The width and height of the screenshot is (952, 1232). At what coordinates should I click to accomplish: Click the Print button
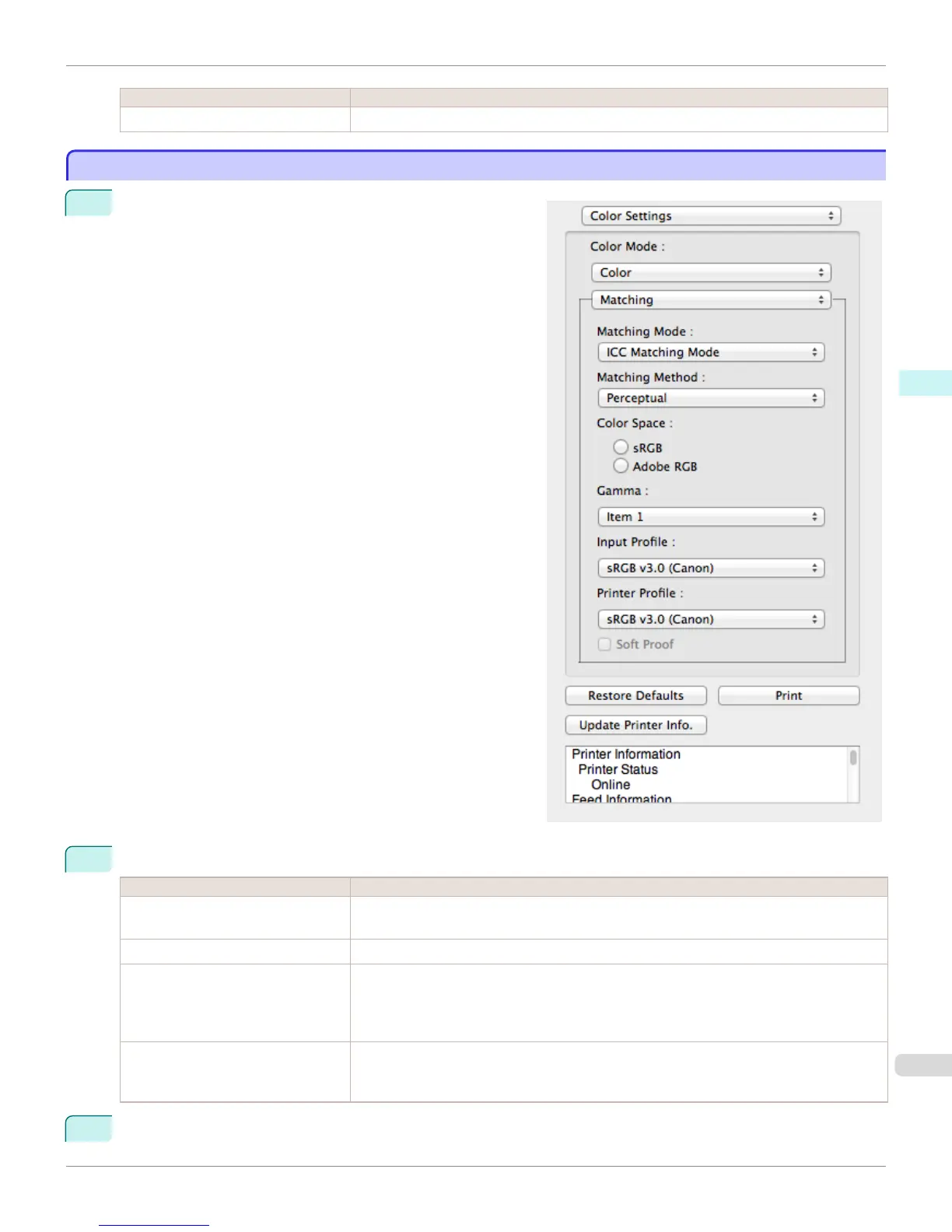click(x=789, y=696)
